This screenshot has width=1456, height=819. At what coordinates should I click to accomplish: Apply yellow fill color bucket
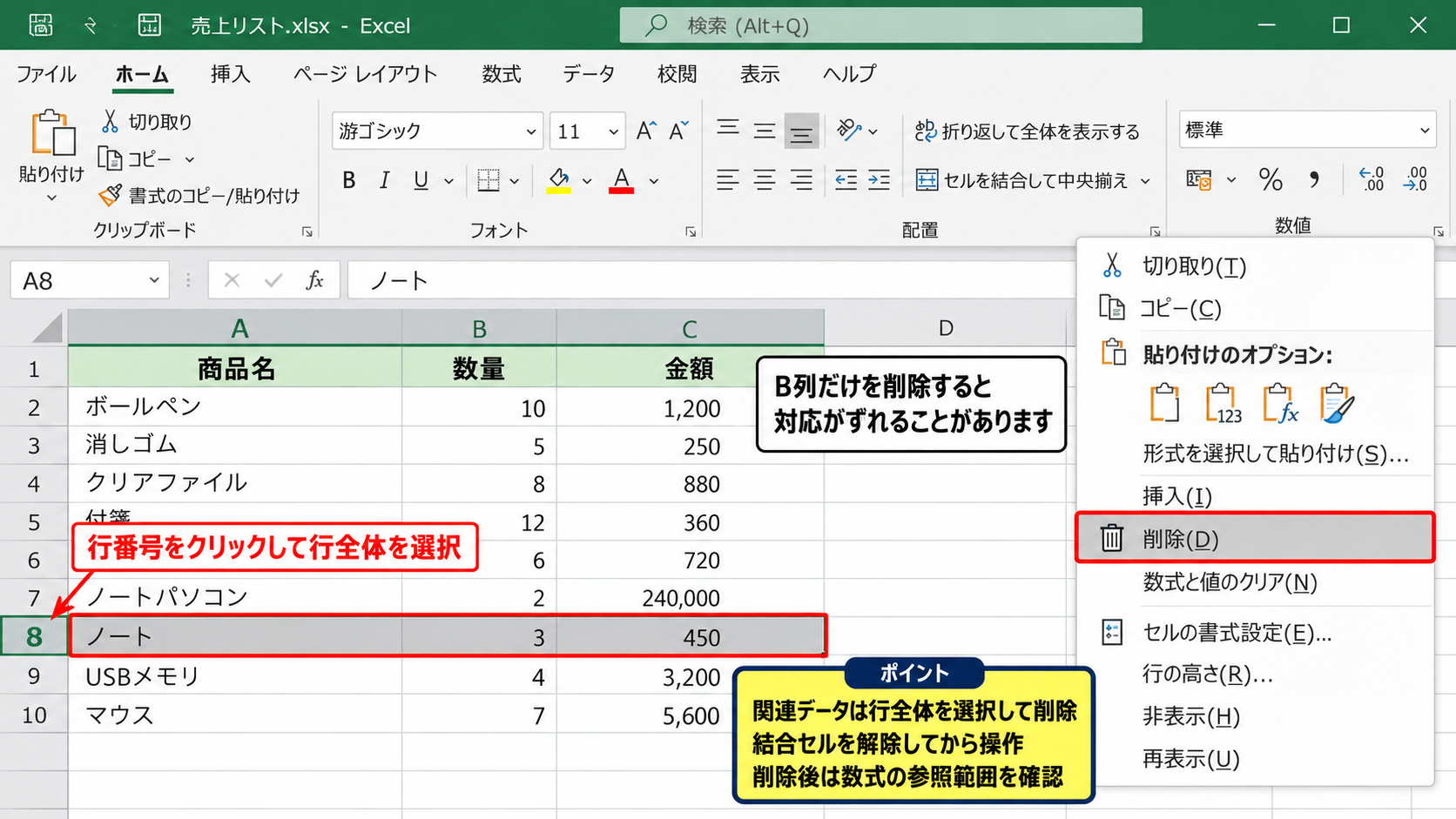(x=559, y=180)
